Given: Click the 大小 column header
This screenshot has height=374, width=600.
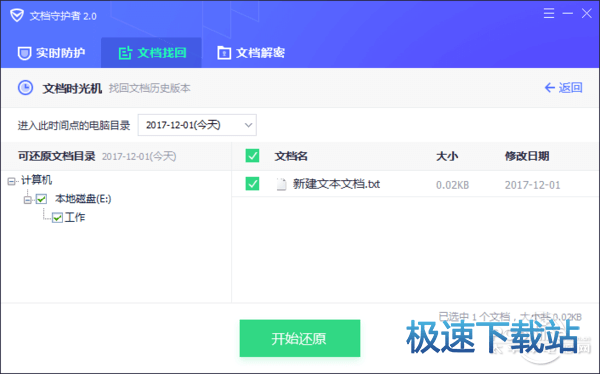Looking at the screenshot, I should click(447, 156).
